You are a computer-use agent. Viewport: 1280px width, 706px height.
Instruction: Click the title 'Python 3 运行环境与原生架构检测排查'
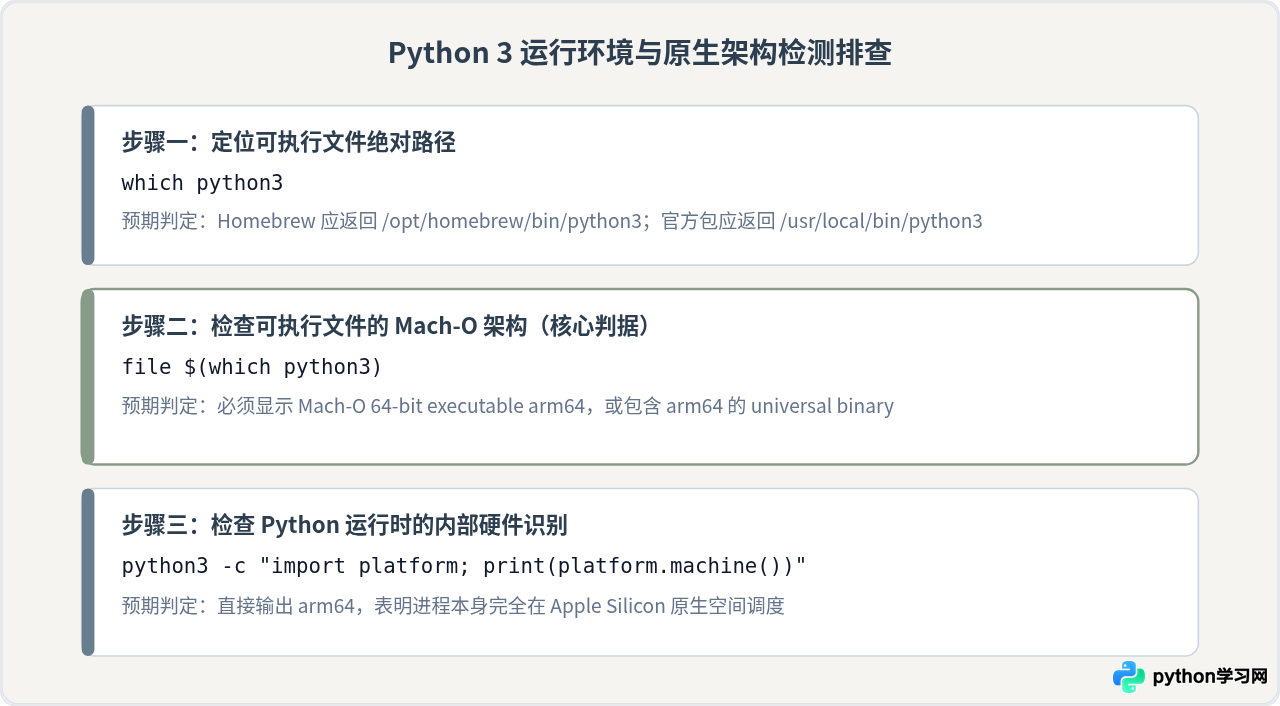coord(640,53)
